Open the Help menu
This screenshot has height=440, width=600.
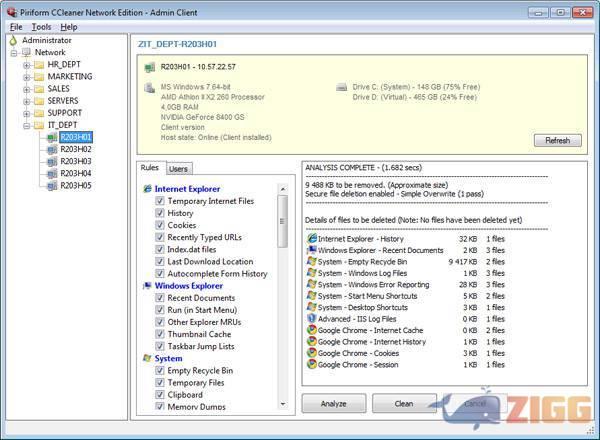tap(69, 27)
